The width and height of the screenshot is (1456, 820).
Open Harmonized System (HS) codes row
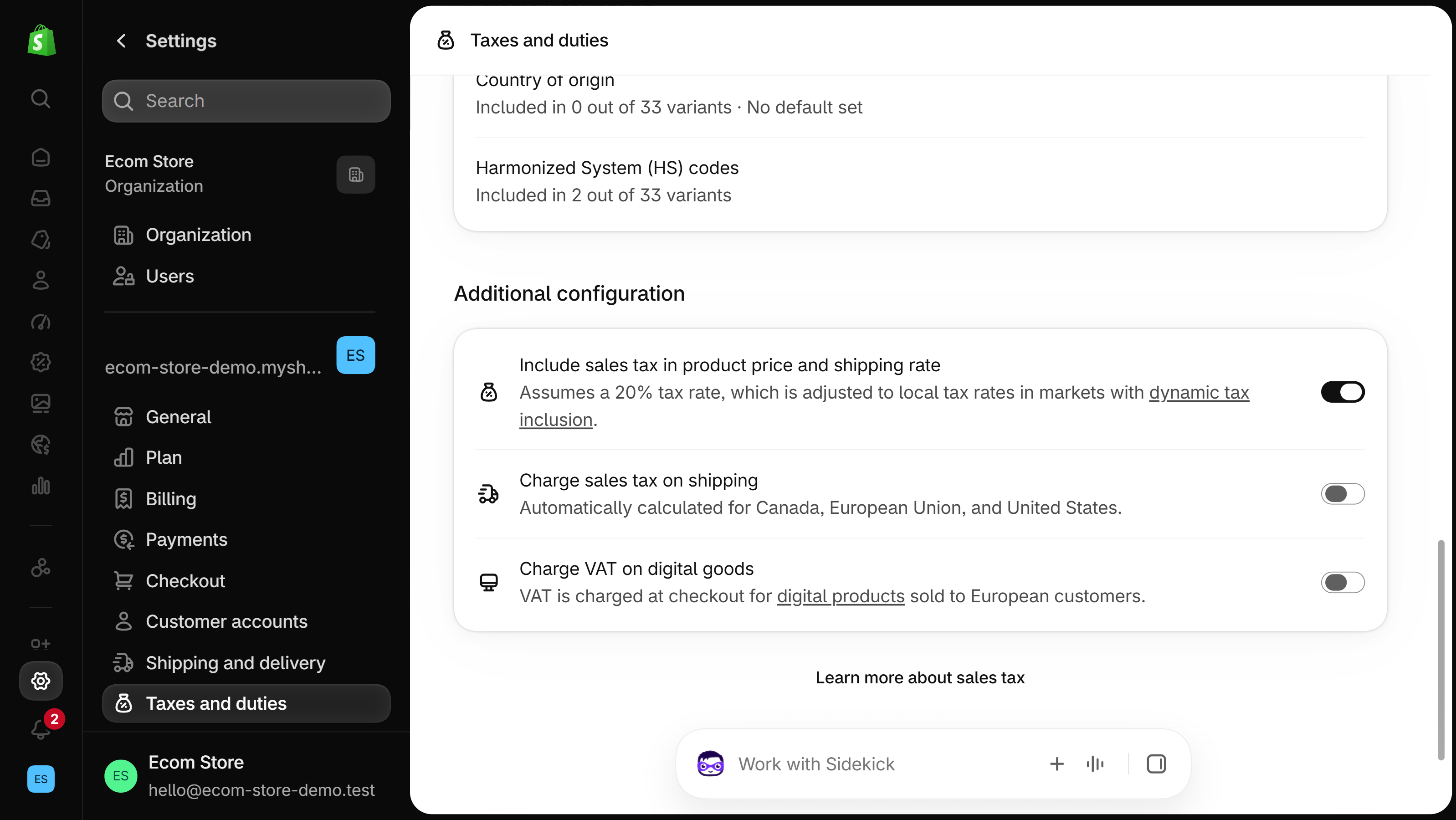(x=920, y=181)
